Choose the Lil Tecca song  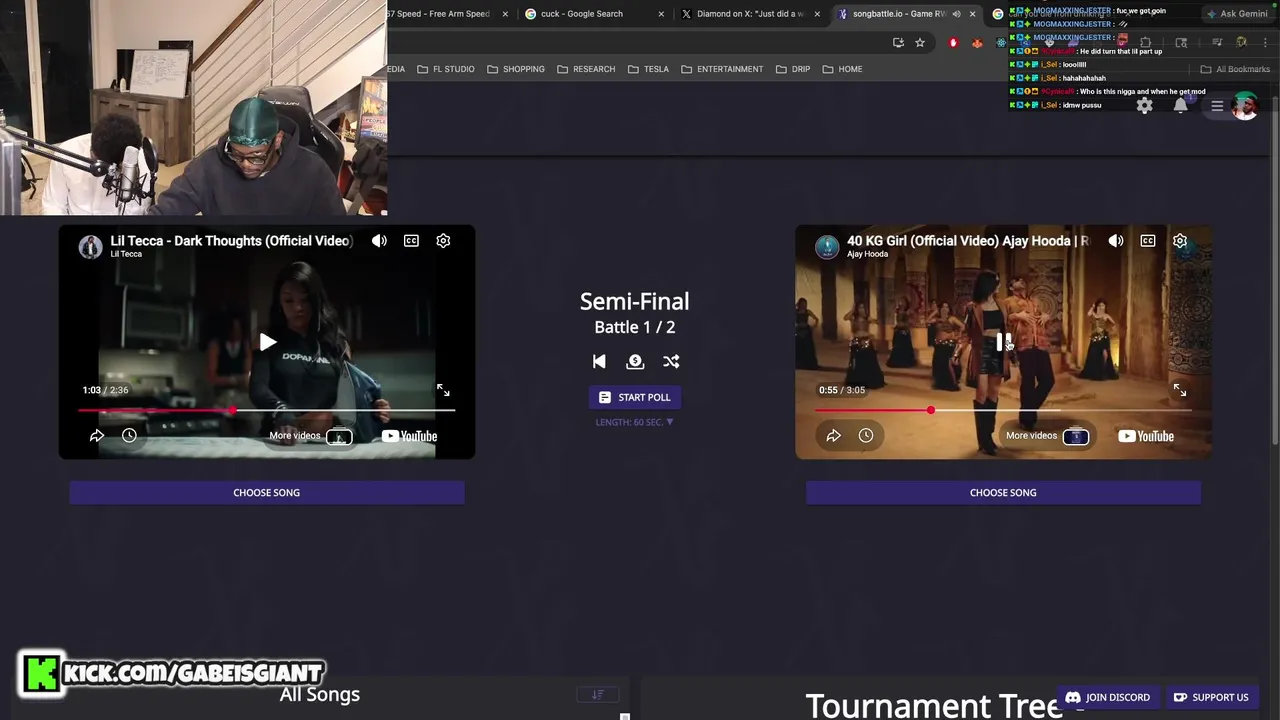click(x=267, y=492)
